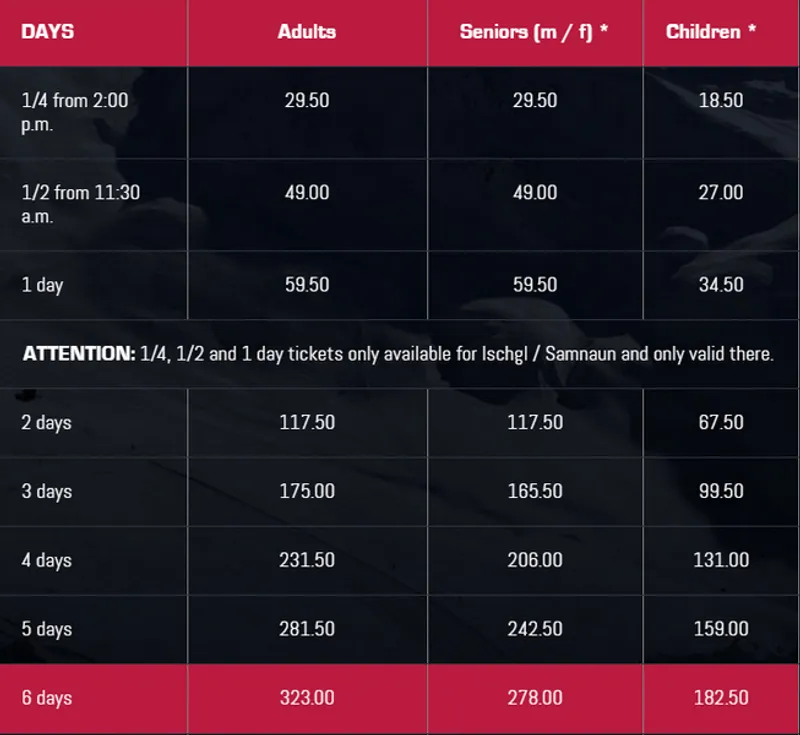800x735 pixels.
Task: Click the adult 6 days price 323.00
Action: (306, 698)
